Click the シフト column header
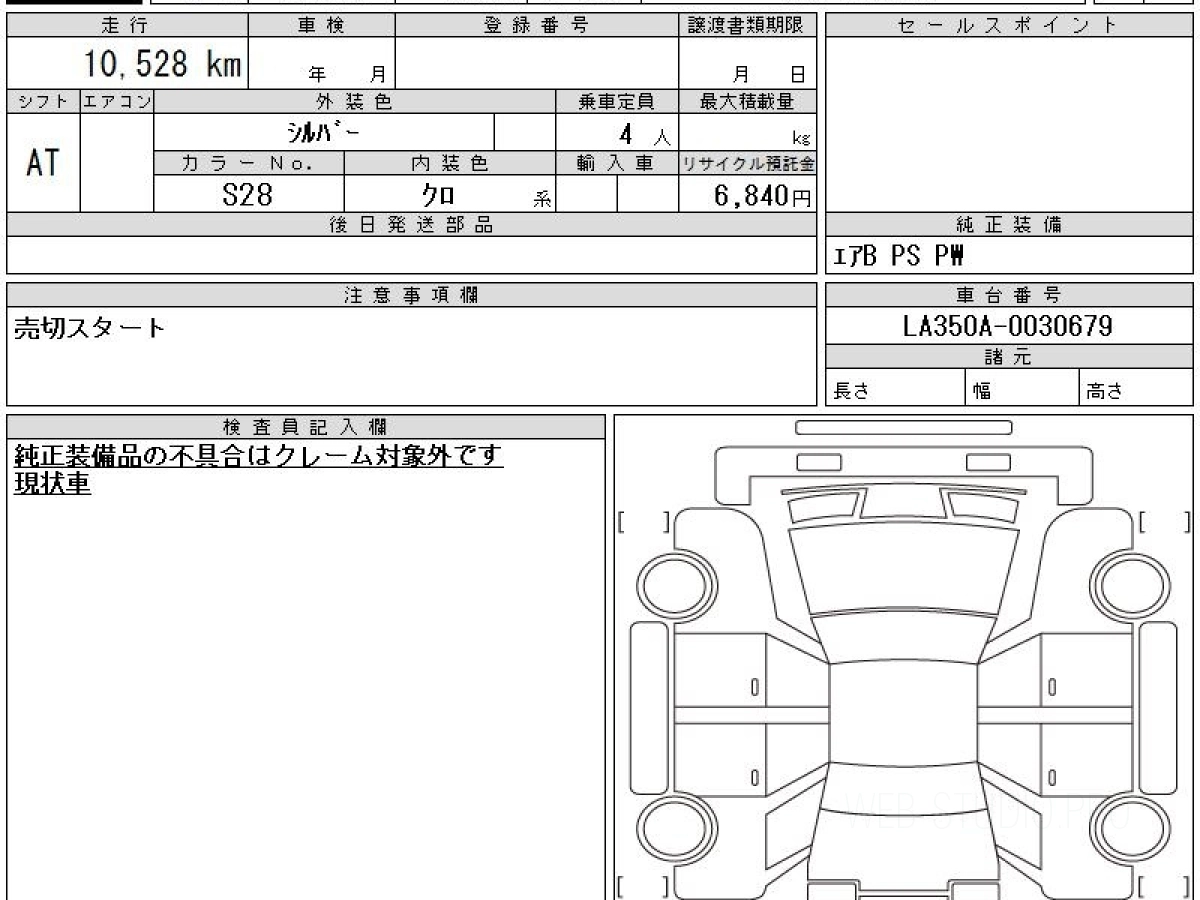The image size is (1200, 900). (x=43, y=101)
